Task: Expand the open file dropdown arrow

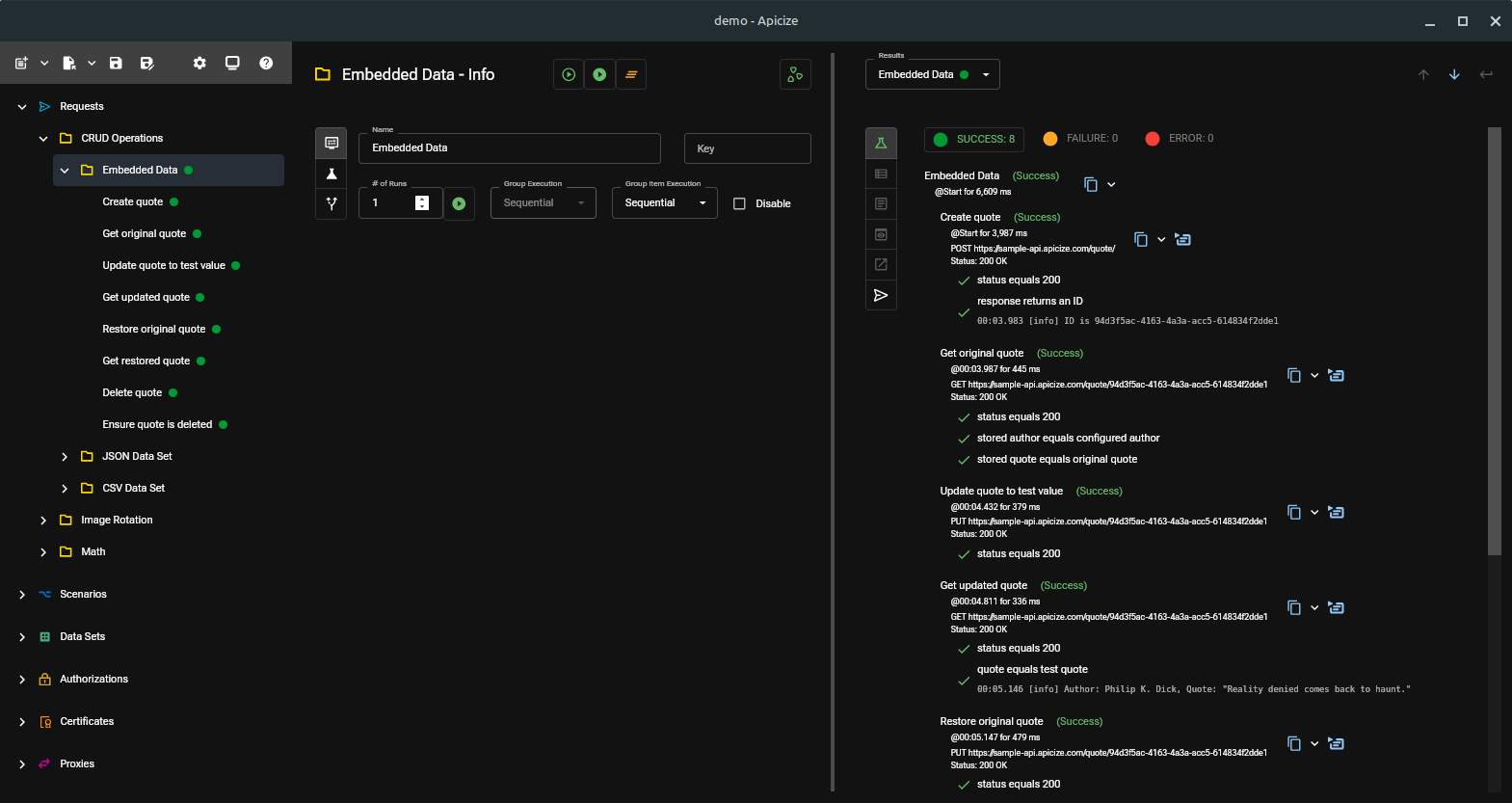Action: (x=92, y=64)
